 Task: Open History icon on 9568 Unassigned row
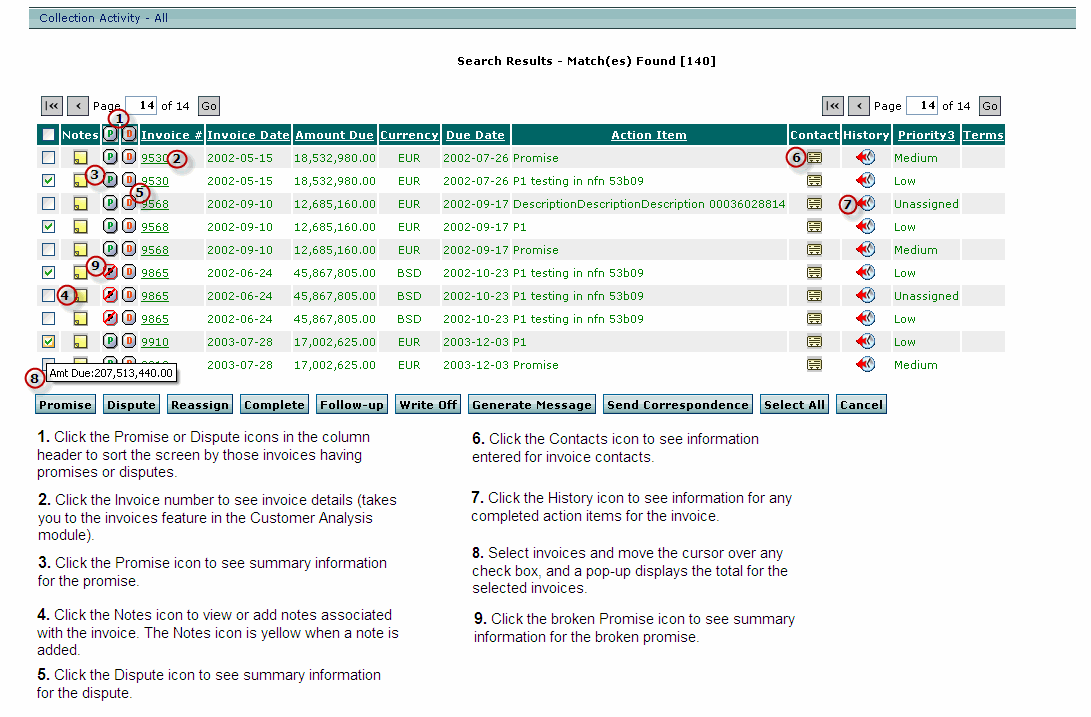coord(866,203)
